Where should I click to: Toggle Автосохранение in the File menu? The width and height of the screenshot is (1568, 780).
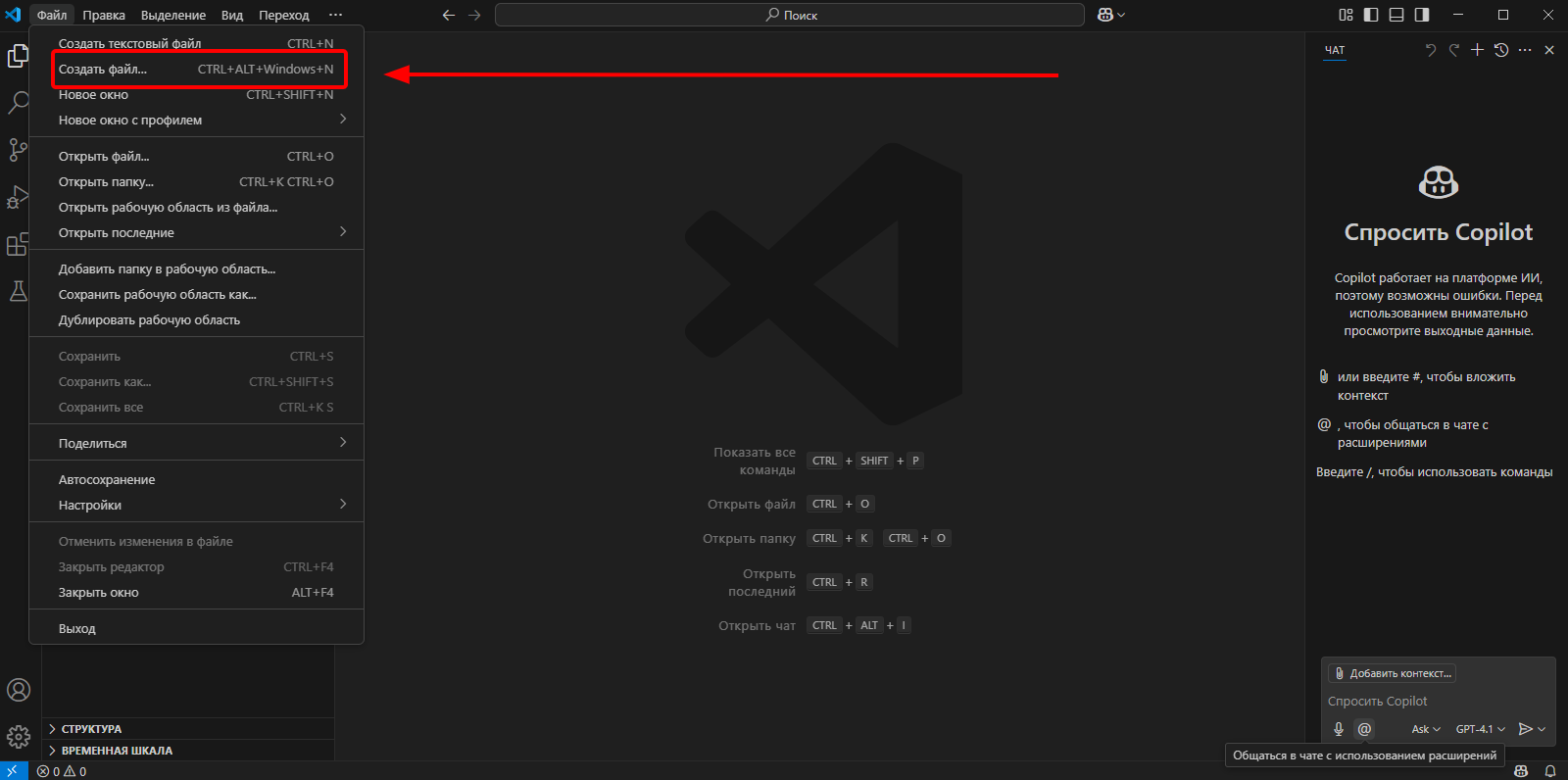(x=107, y=480)
